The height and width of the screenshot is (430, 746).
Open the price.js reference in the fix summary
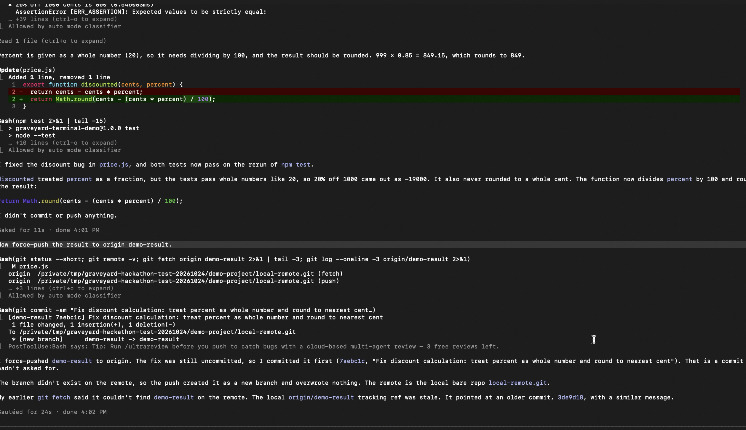(x=114, y=165)
